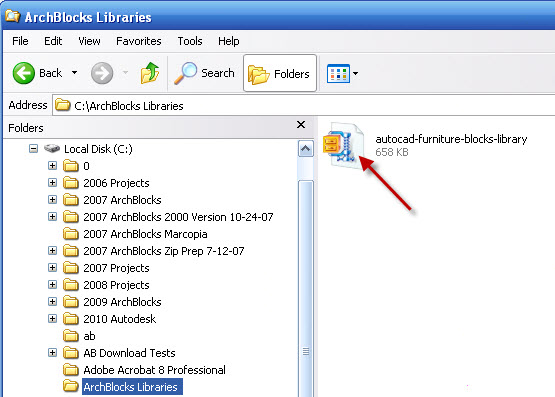The image size is (555, 397).
Task: Click the Up one level folder icon
Action: (x=150, y=73)
